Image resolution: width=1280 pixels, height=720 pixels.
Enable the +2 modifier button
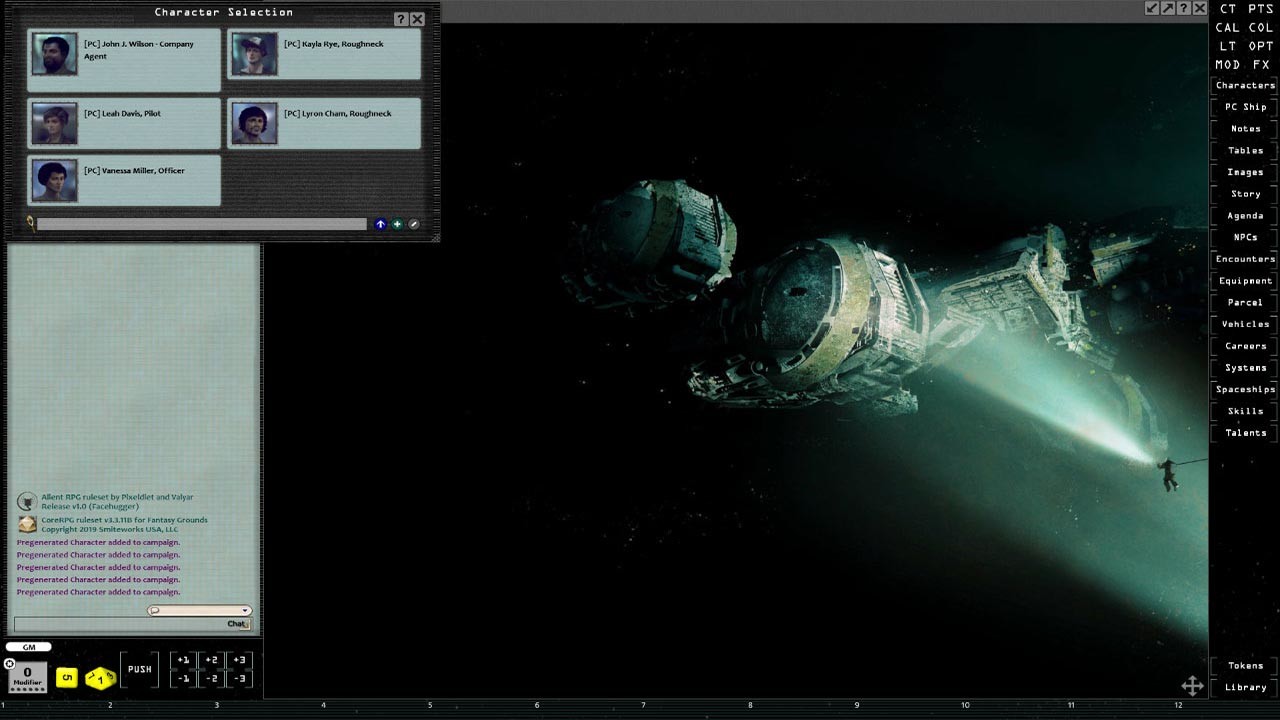pos(211,660)
